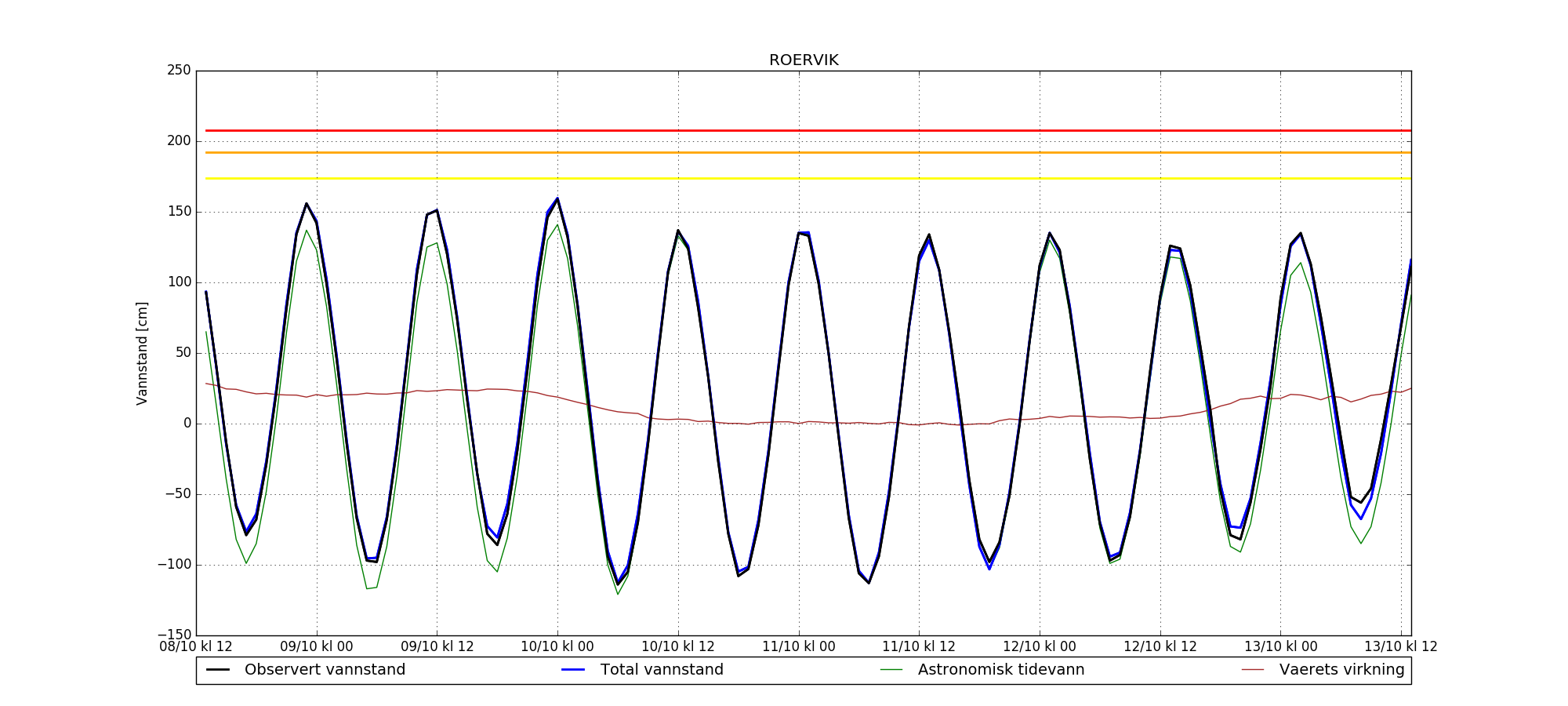1568x706 pixels.
Task: Click the 250 y-axis tick label
Action: pyautogui.click(x=179, y=71)
